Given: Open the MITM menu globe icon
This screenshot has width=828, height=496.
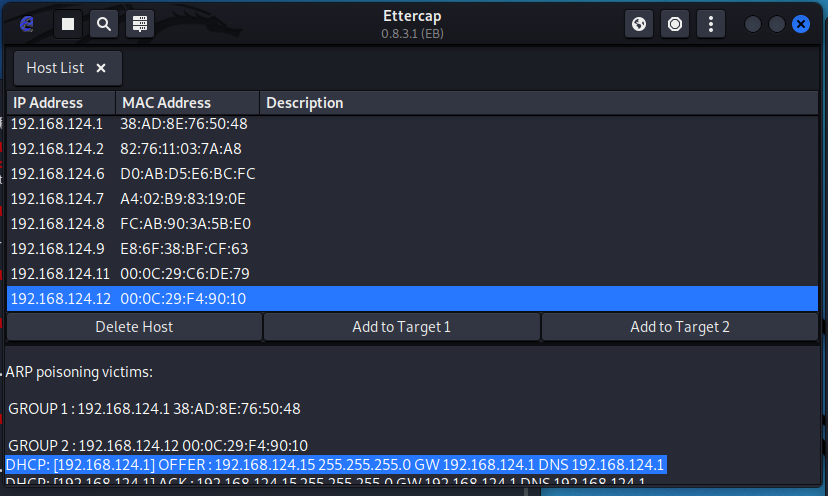Looking at the screenshot, I should (639, 24).
